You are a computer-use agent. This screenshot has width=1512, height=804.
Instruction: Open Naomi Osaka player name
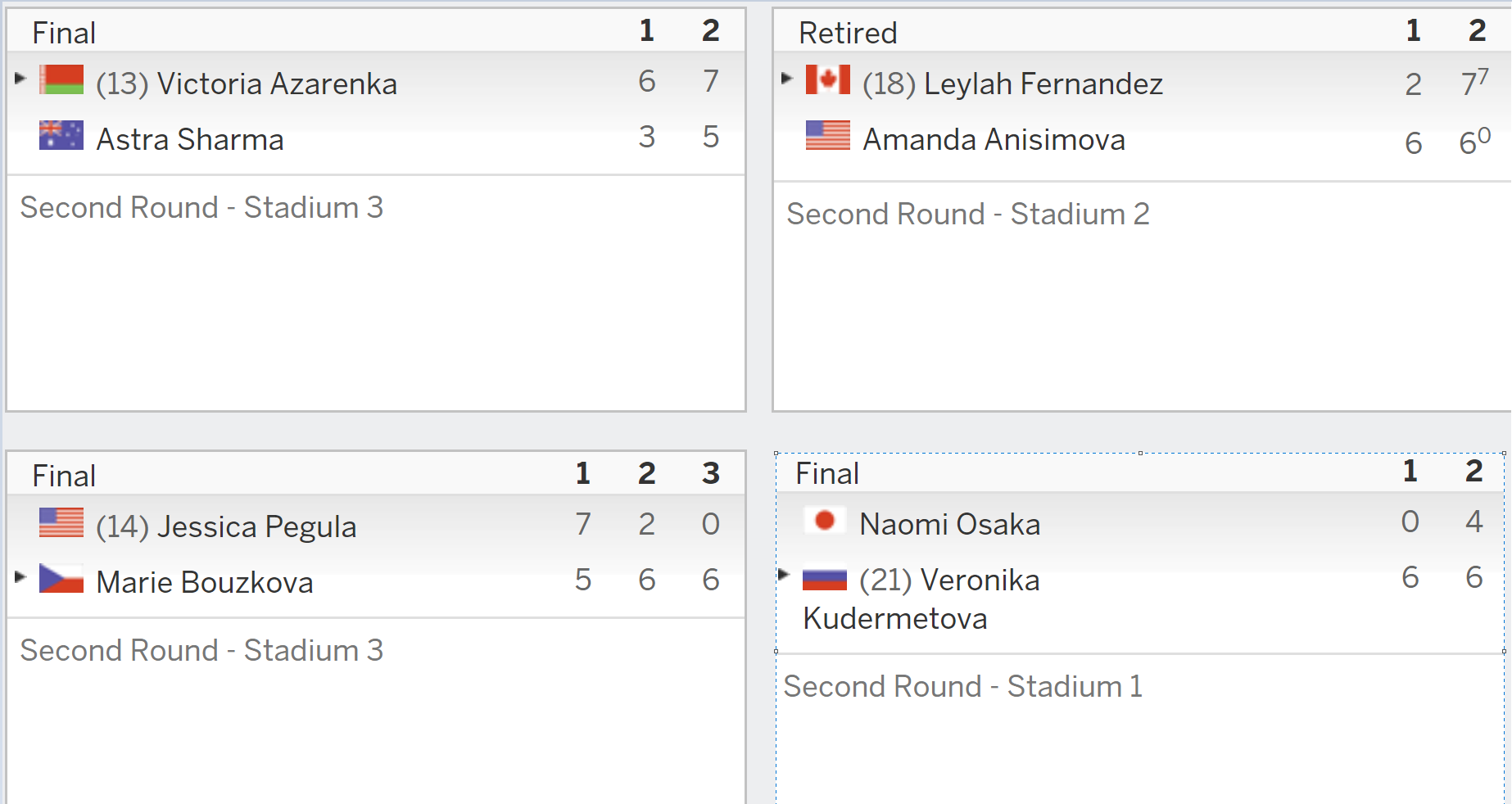point(950,524)
